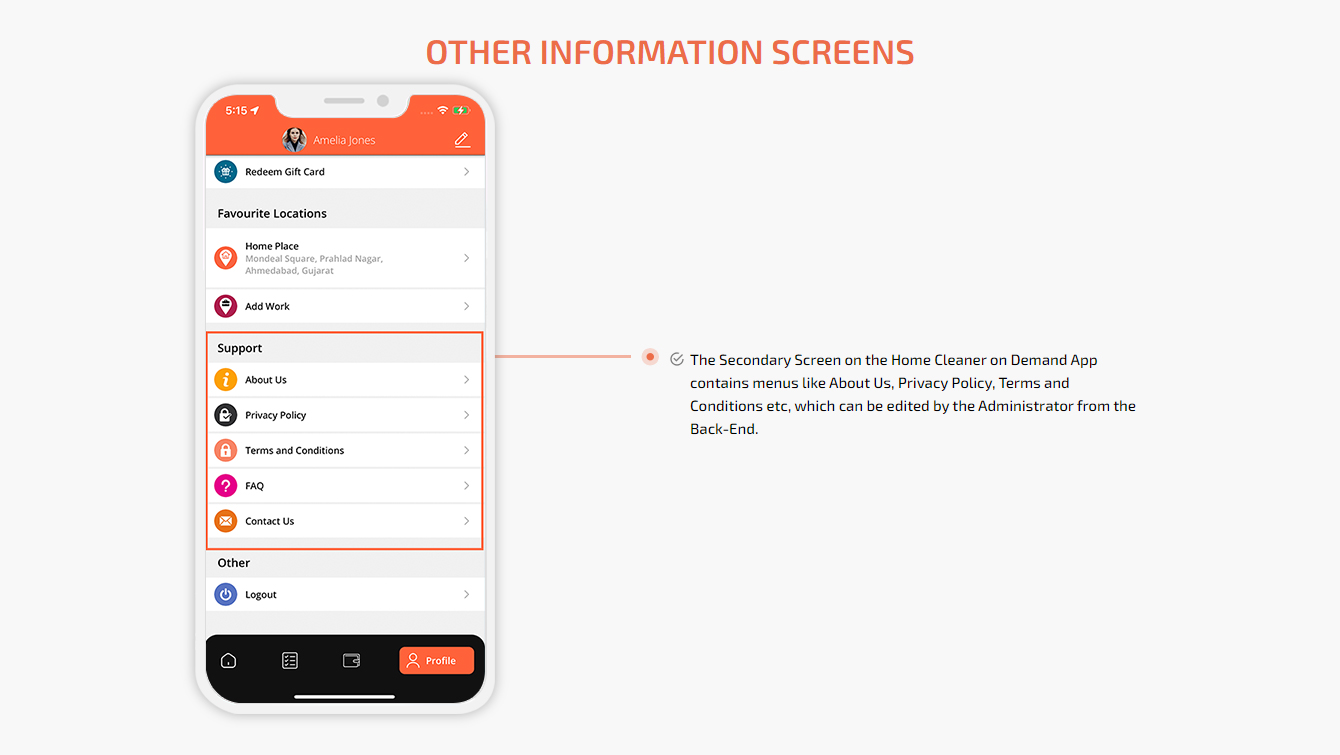Tap the Support section heading

click(x=240, y=348)
